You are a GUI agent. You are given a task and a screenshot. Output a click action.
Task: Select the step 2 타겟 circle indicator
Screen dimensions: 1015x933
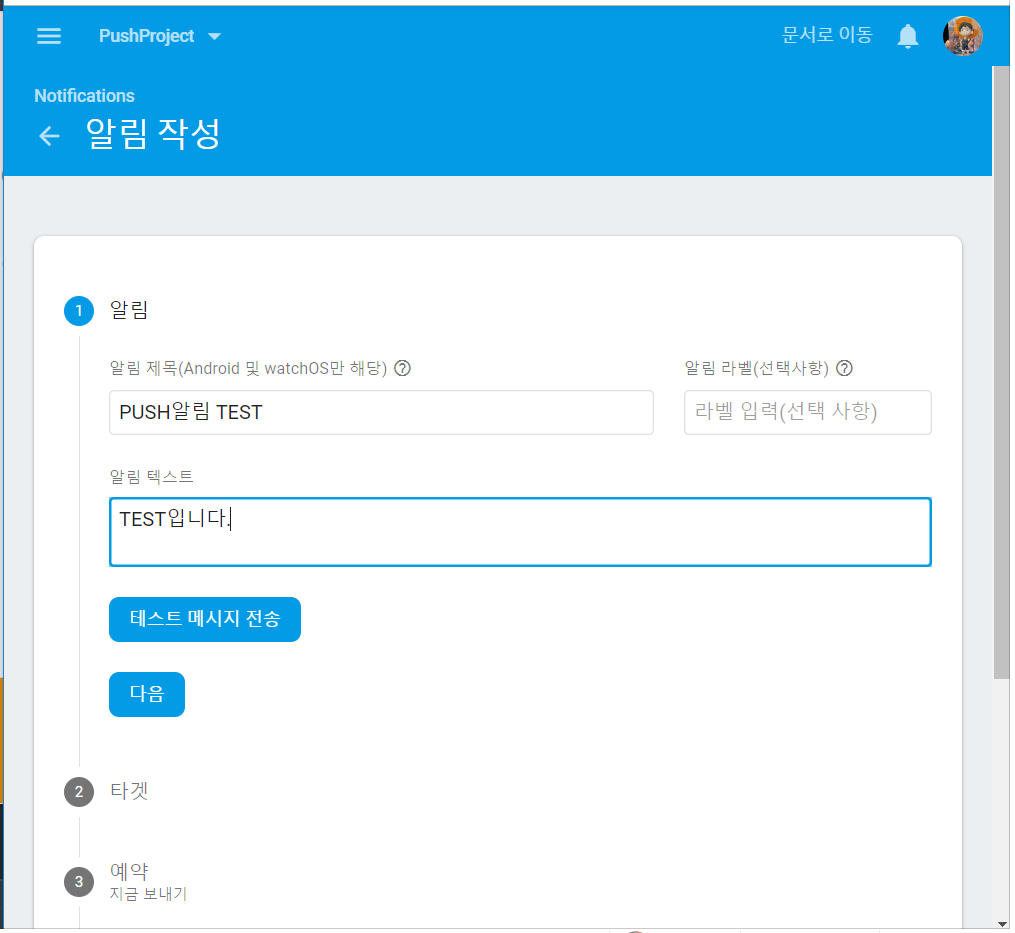(x=79, y=791)
